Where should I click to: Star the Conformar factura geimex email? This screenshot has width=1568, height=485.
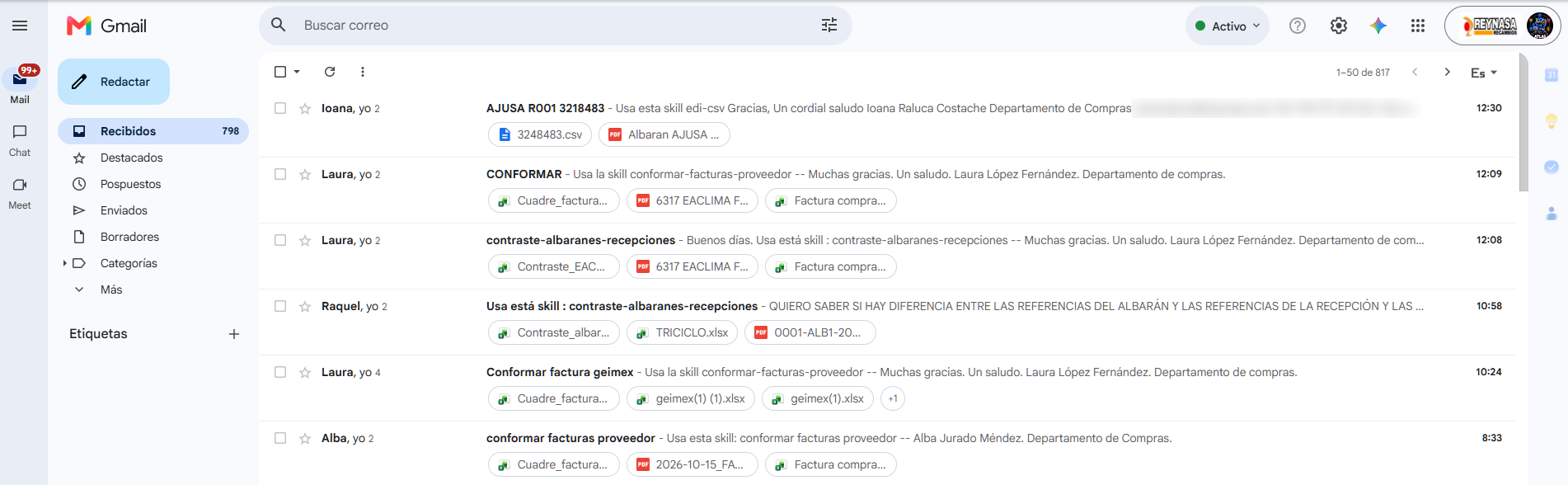305,372
